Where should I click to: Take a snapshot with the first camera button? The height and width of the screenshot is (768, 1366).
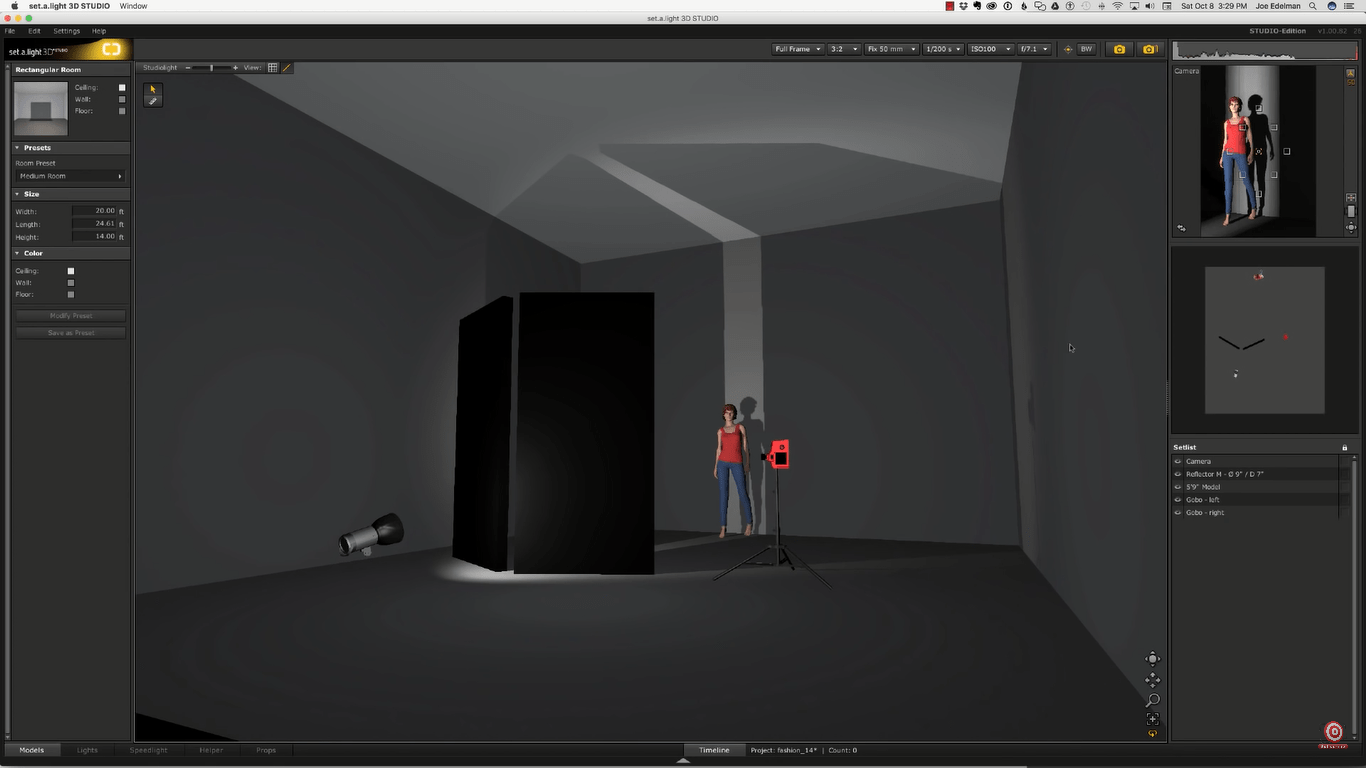pos(1119,49)
